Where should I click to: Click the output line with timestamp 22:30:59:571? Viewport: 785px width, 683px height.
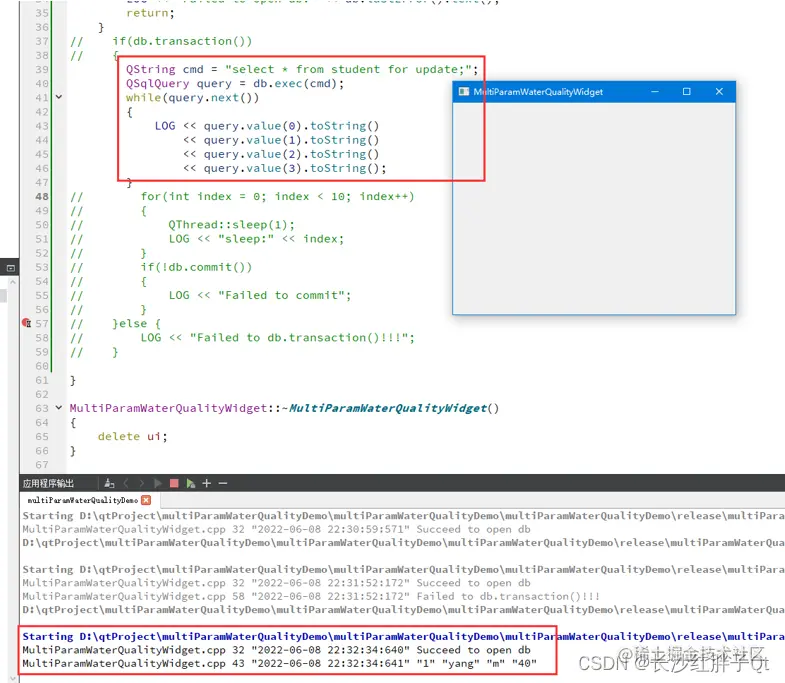click(x=276, y=529)
